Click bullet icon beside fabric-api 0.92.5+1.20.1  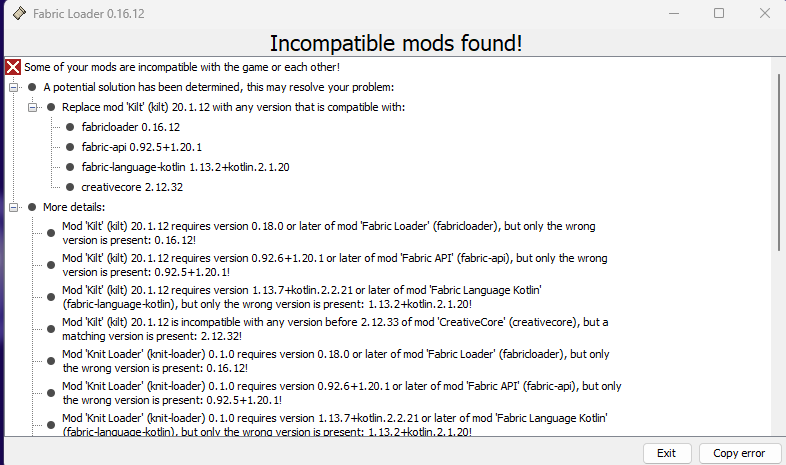[70, 147]
